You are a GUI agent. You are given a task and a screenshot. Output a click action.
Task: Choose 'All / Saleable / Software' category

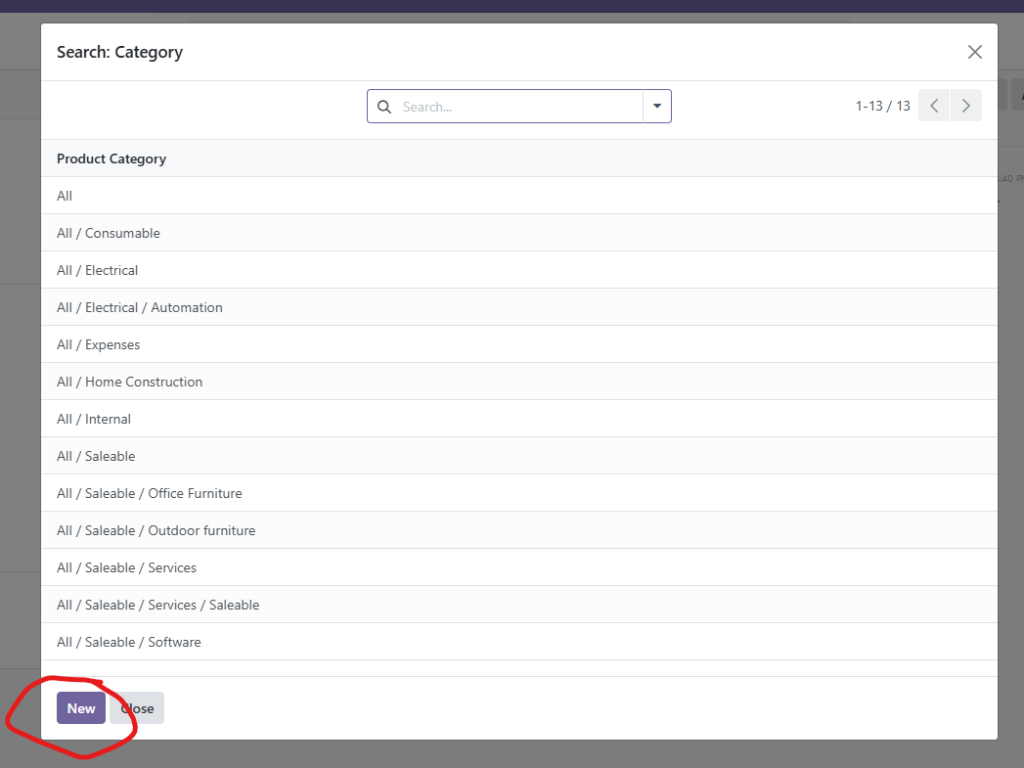(x=129, y=642)
